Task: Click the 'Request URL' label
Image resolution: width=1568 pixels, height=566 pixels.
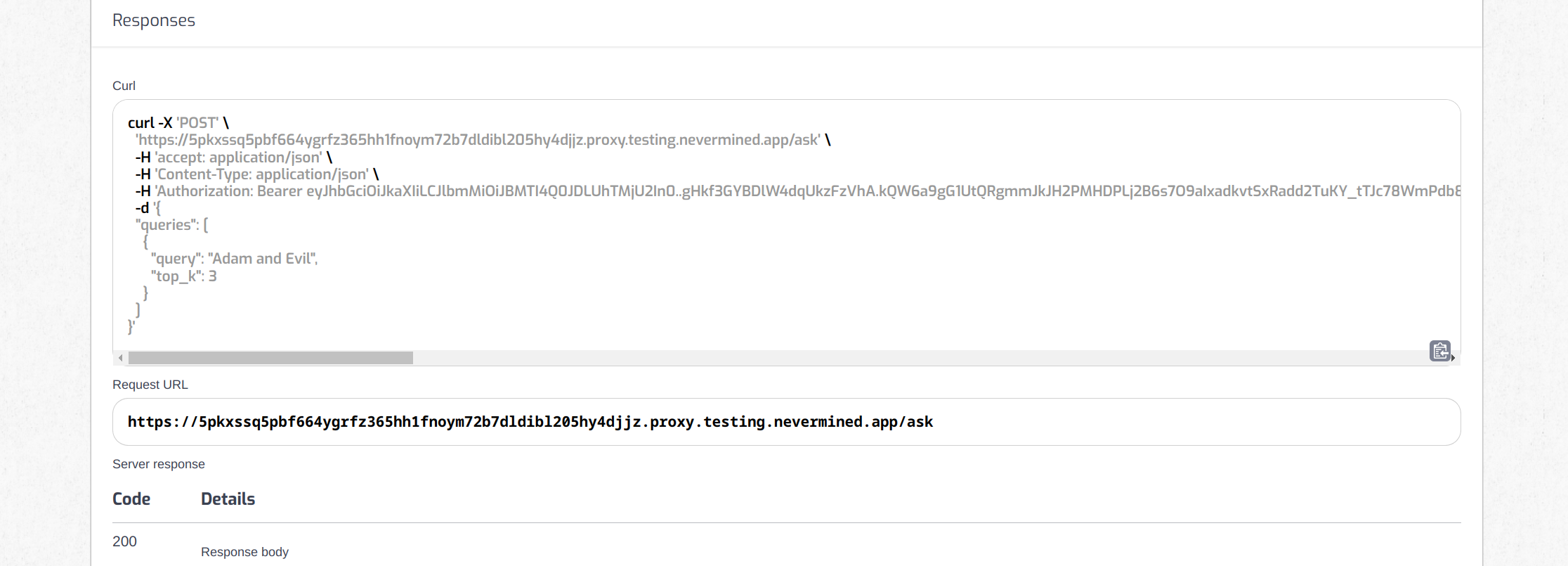Action: click(150, 385)
